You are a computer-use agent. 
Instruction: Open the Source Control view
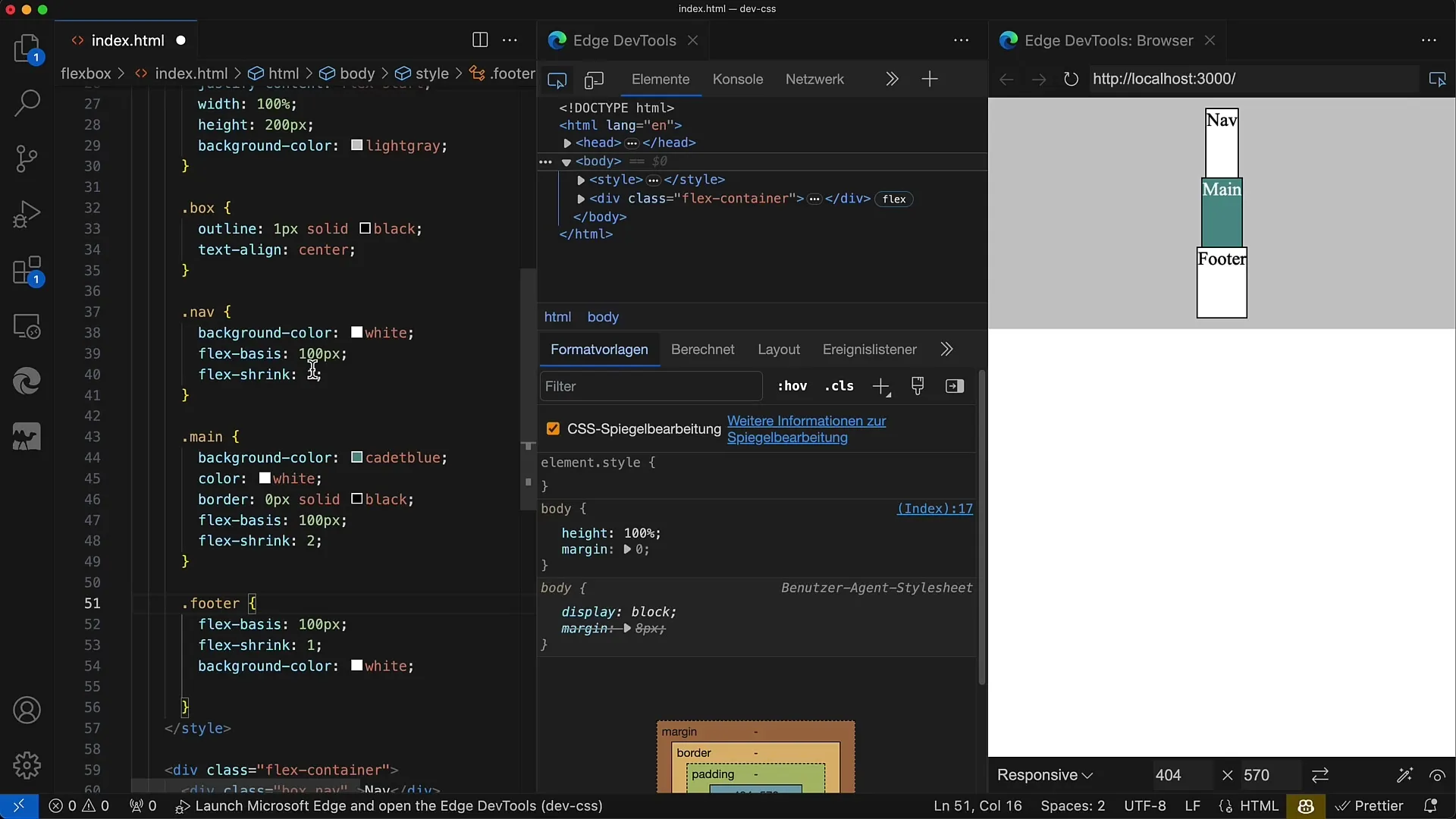click(27, 159)
